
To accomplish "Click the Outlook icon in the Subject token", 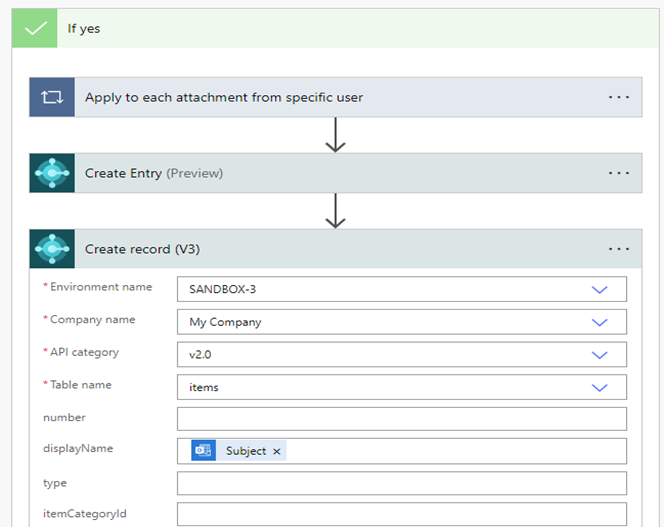I will (204, 451).
